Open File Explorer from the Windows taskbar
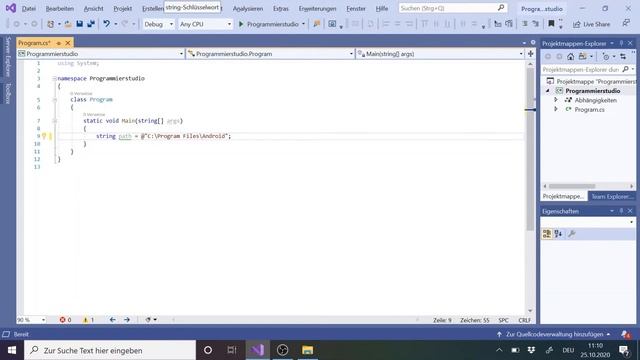 tap(307, 350)
